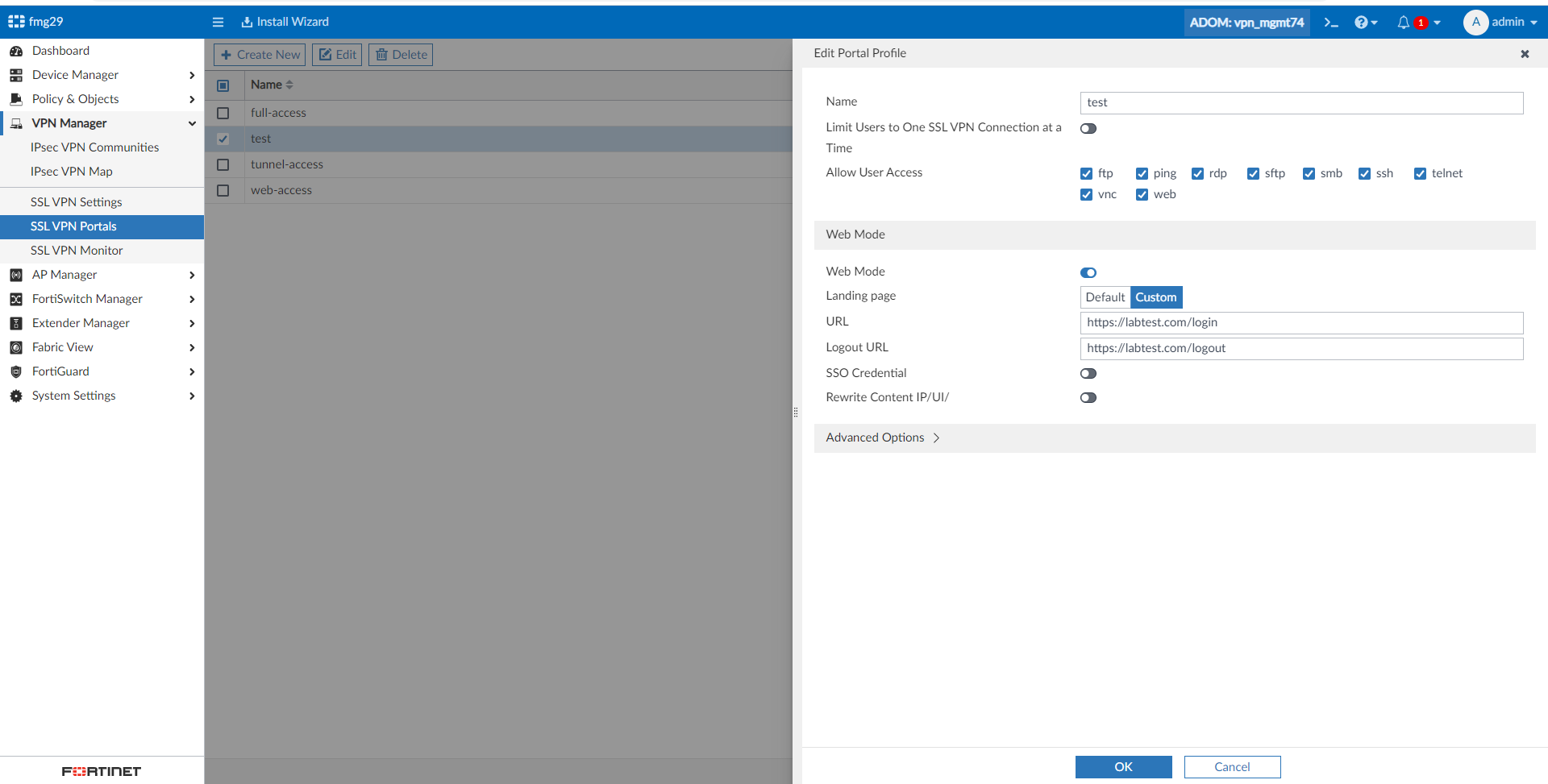Image resolution: width=1548 pixels, height=784 pixels.
Task: Select the Default landing page option
Action: [1105, 297]
